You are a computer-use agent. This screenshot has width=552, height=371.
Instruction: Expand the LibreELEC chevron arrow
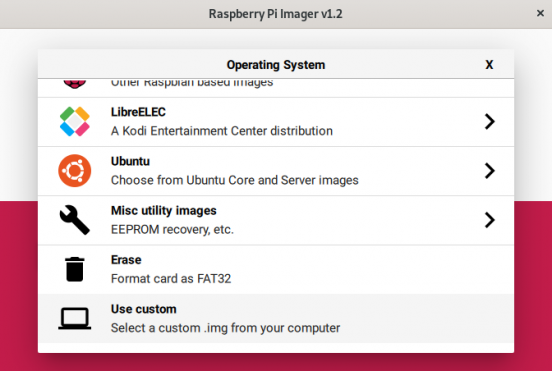click(x=489, y=121)
